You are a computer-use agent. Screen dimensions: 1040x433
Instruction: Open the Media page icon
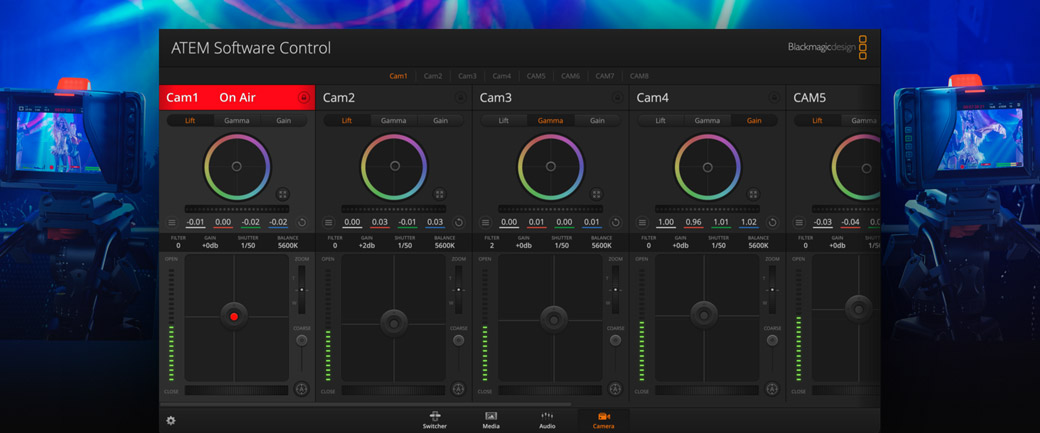coord(491,419)
